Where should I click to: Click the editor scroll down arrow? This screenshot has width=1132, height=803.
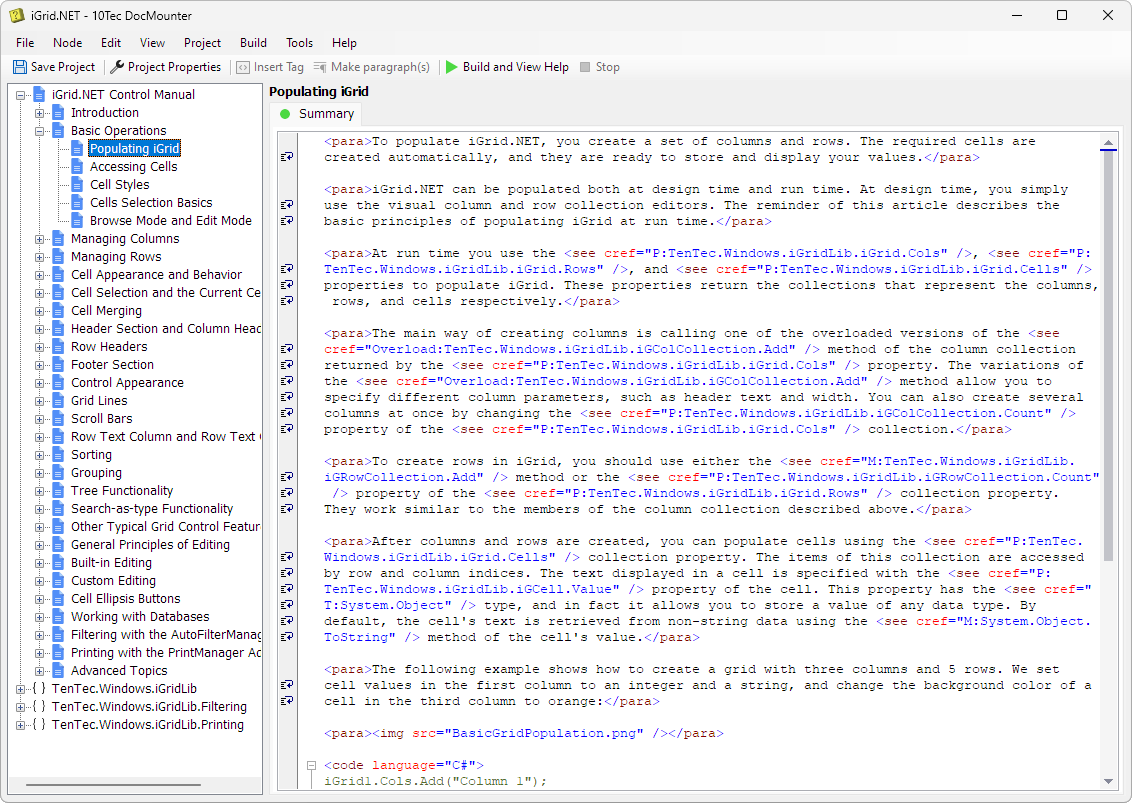[x=1108, y=781]
